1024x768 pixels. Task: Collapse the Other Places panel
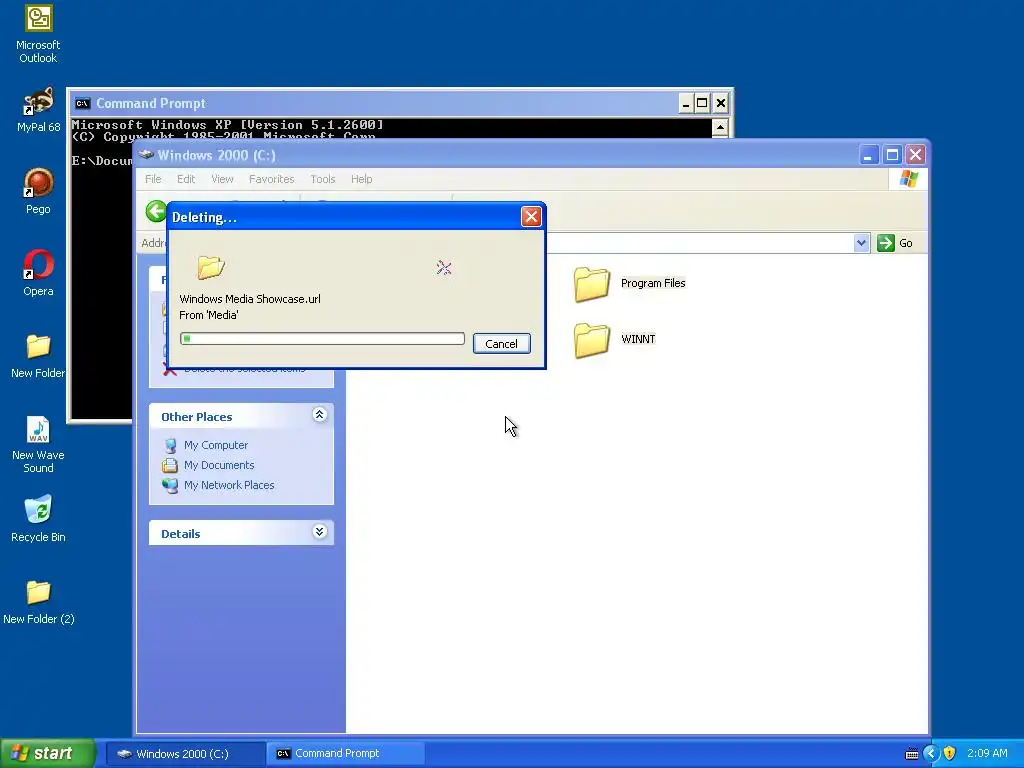(319, 415)
